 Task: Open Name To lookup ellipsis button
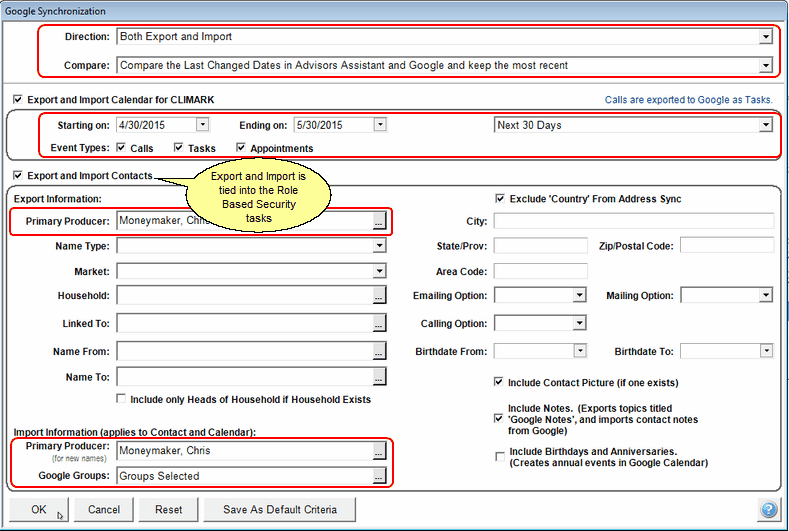tap(379, 377)
